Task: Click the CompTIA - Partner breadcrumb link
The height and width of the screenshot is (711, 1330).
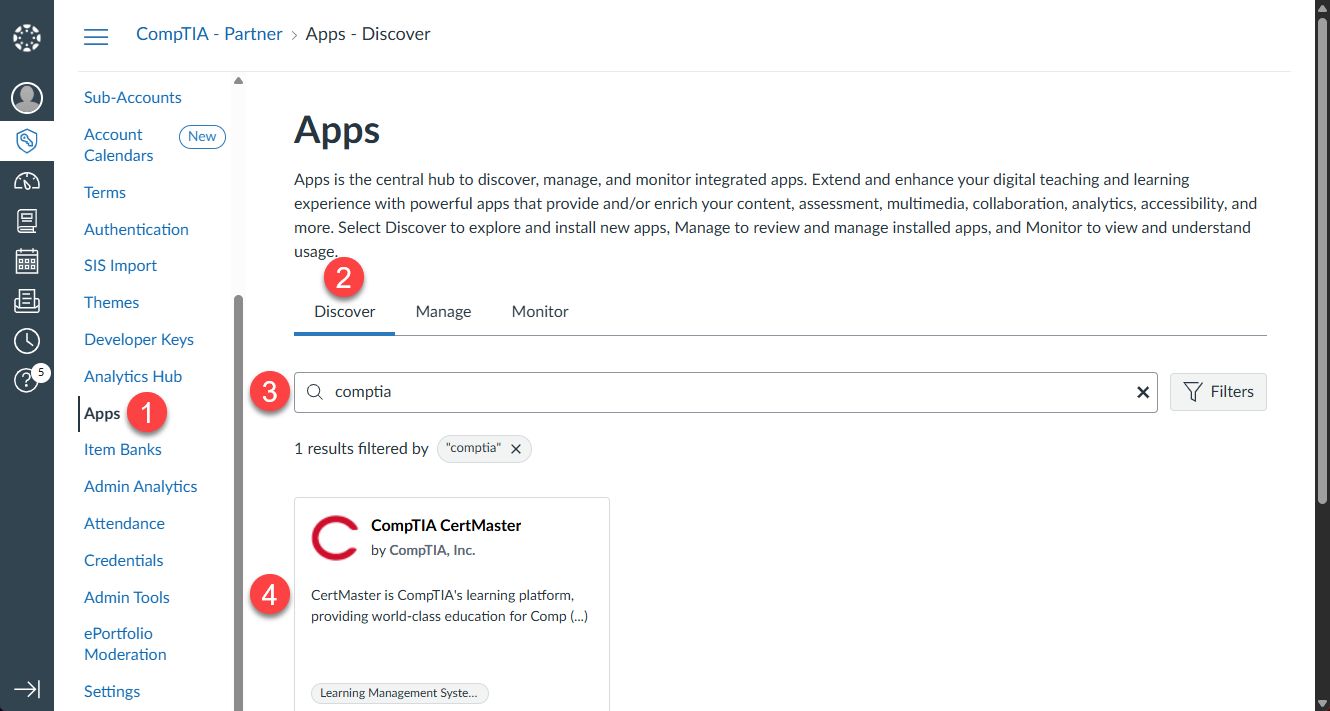Action: [x=209, y=34]
